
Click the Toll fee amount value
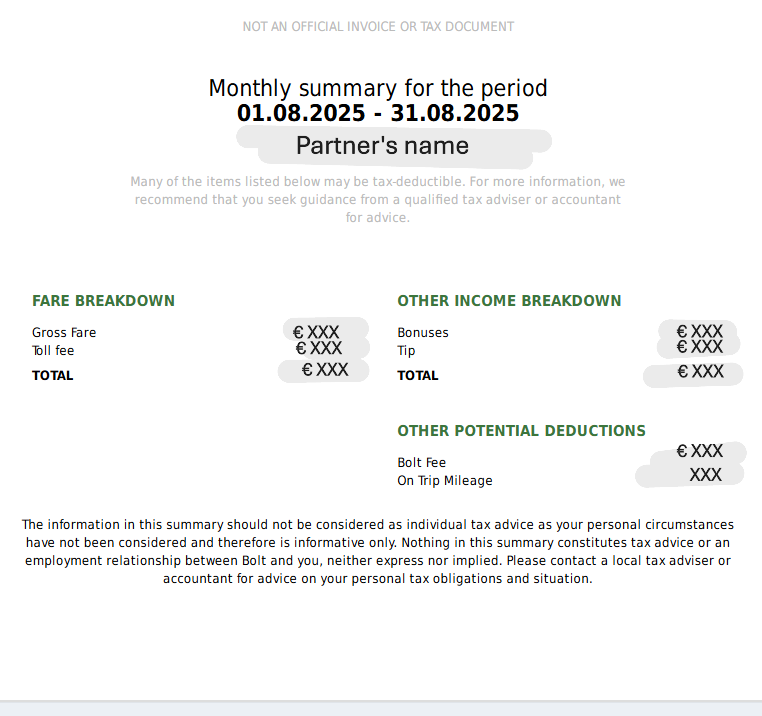[319, 348]
